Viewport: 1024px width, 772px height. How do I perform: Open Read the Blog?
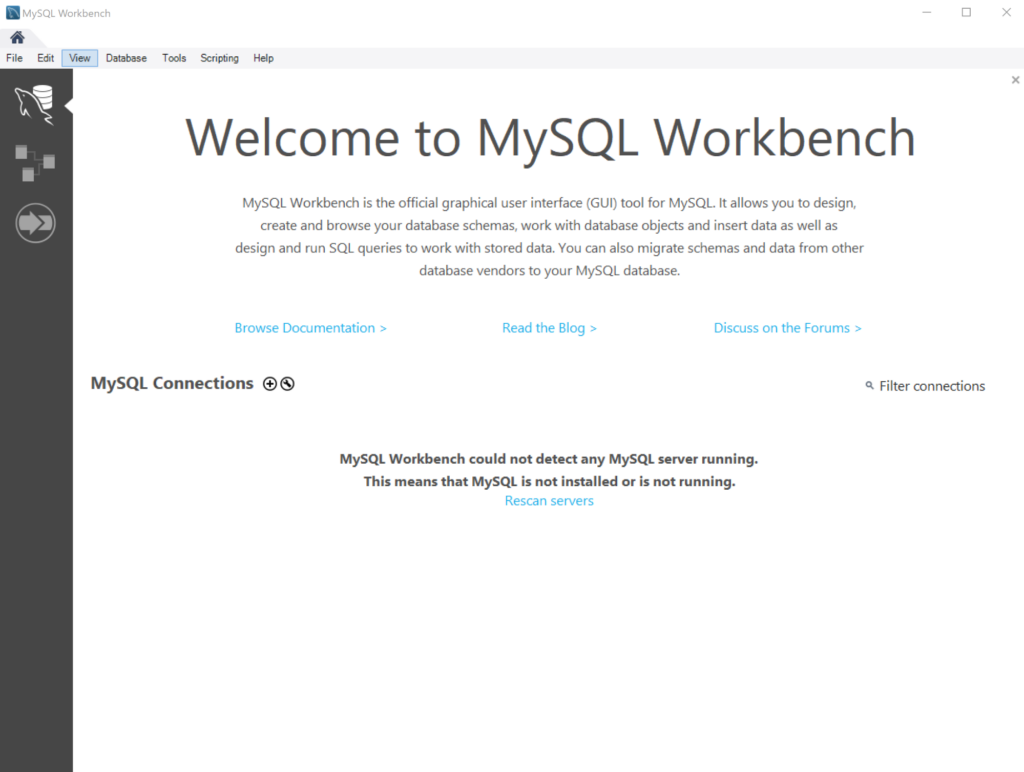click(549, 327)
